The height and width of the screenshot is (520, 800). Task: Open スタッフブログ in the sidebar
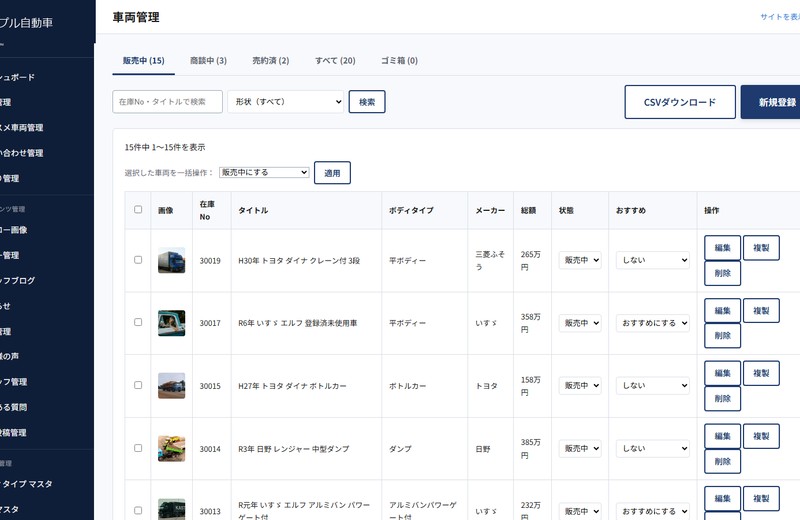tap(17, 280)
